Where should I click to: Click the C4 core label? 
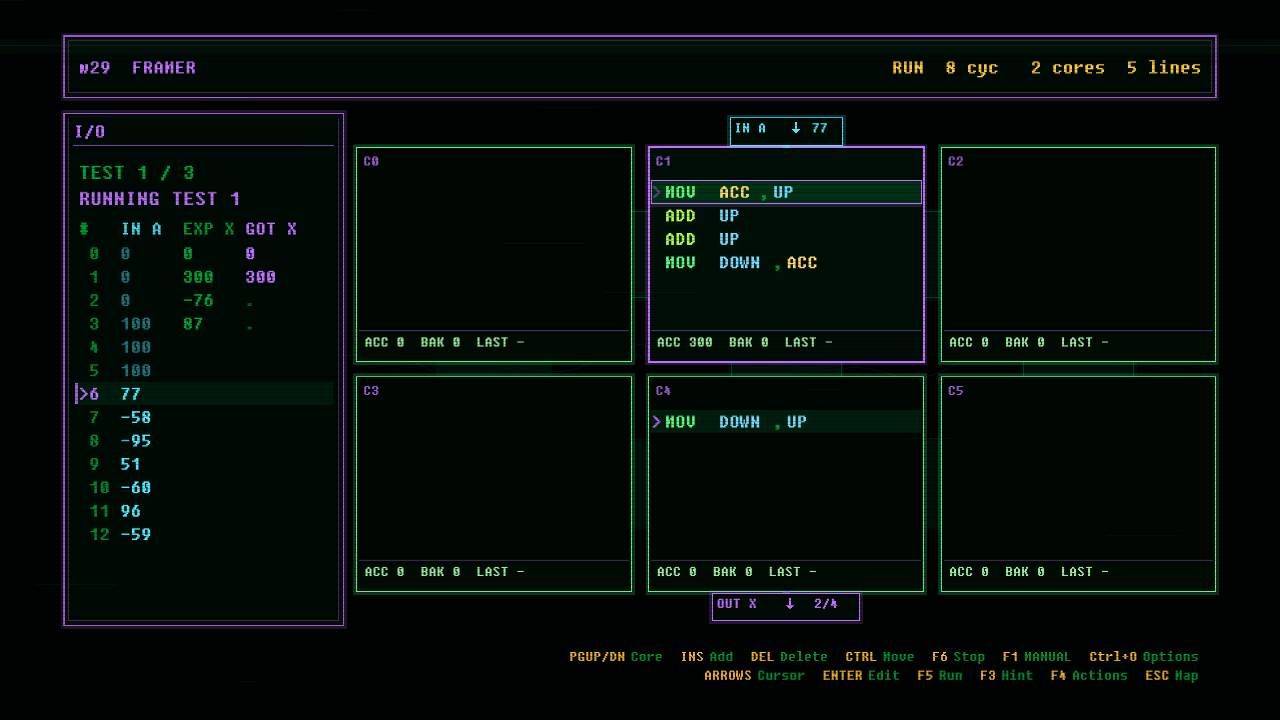tap(663, 391)
